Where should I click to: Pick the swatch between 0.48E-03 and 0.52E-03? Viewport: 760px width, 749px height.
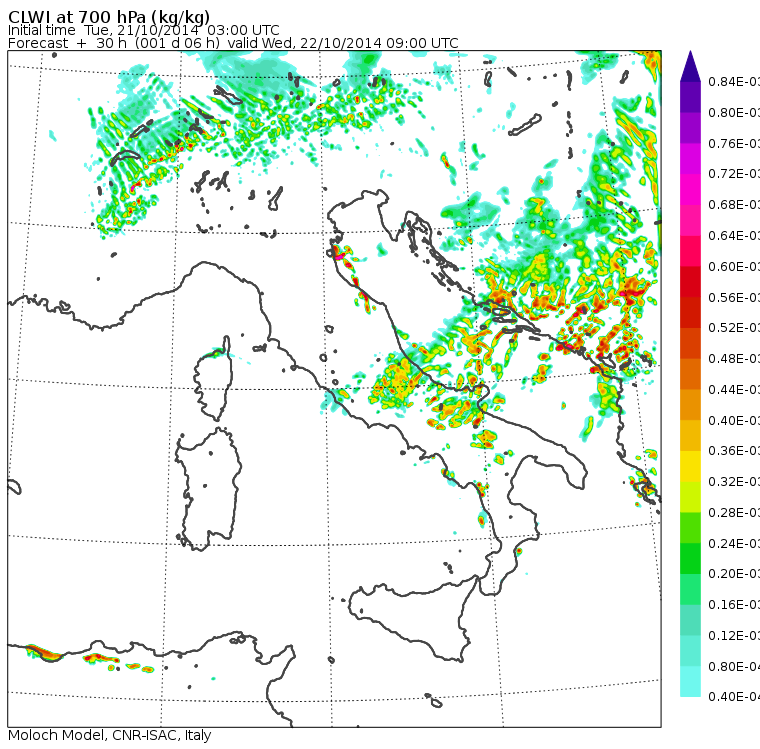[x=690, y=343]
